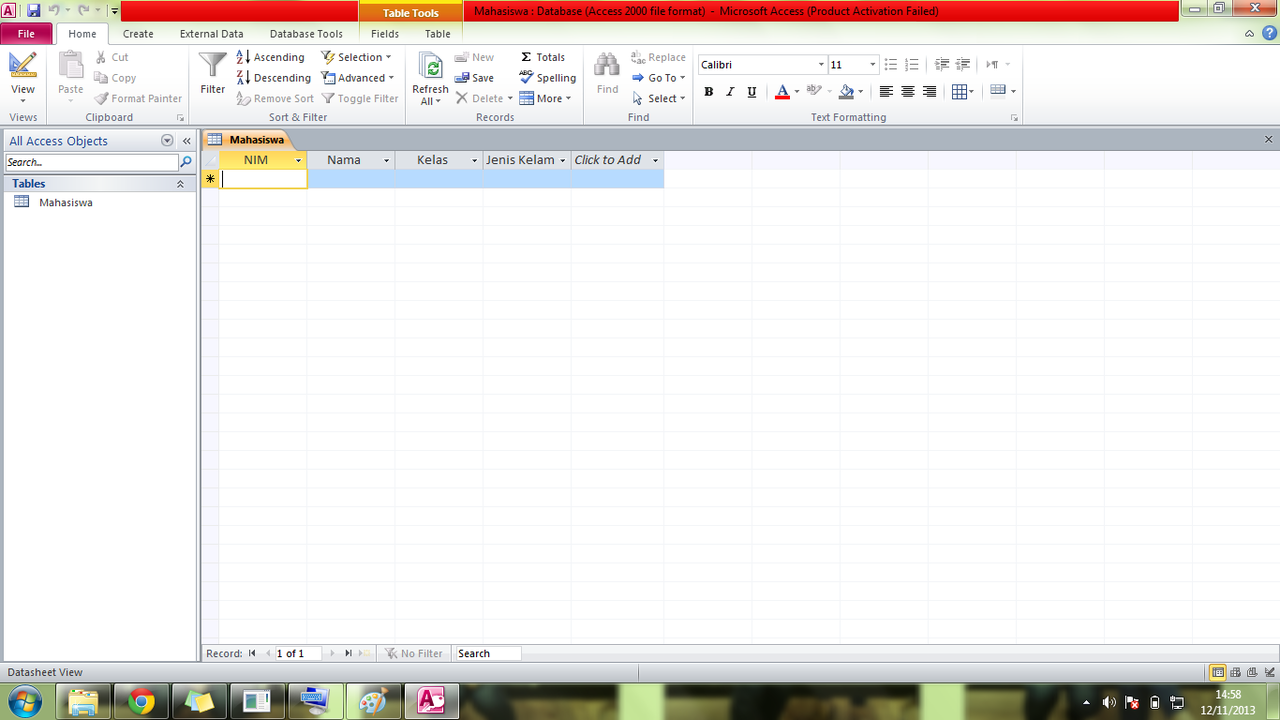Open the Background Color fill bucket
1280x720 pixels.
point(846,91)
